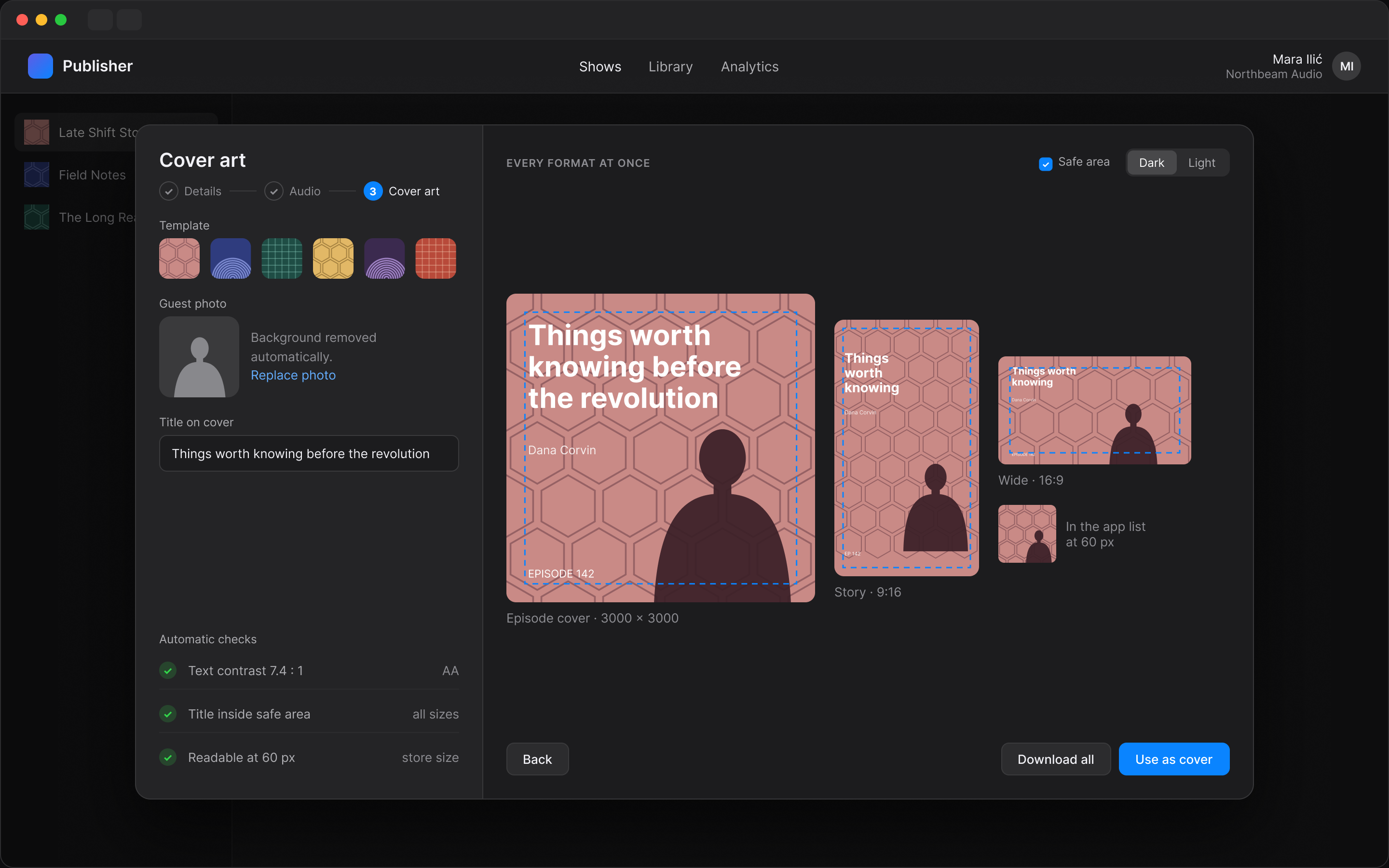Click the Details step checkmark icon

pyautogui.click(x=169, y=191)
